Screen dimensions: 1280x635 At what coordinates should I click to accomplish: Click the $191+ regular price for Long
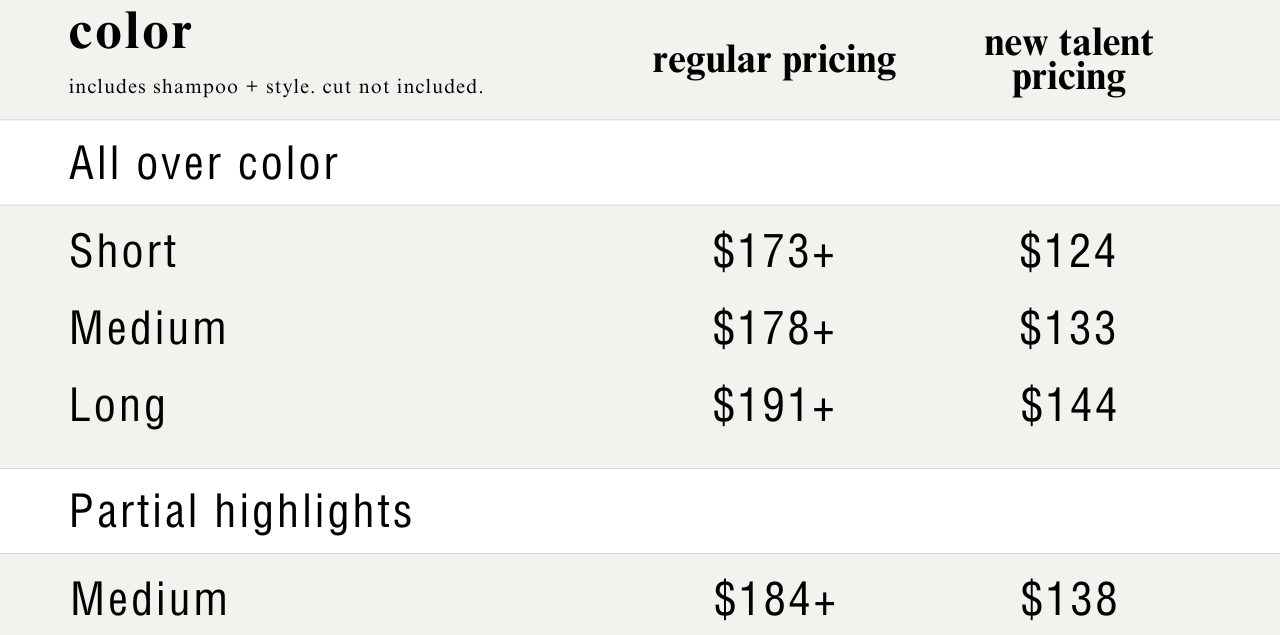click(x=773, y=405)
